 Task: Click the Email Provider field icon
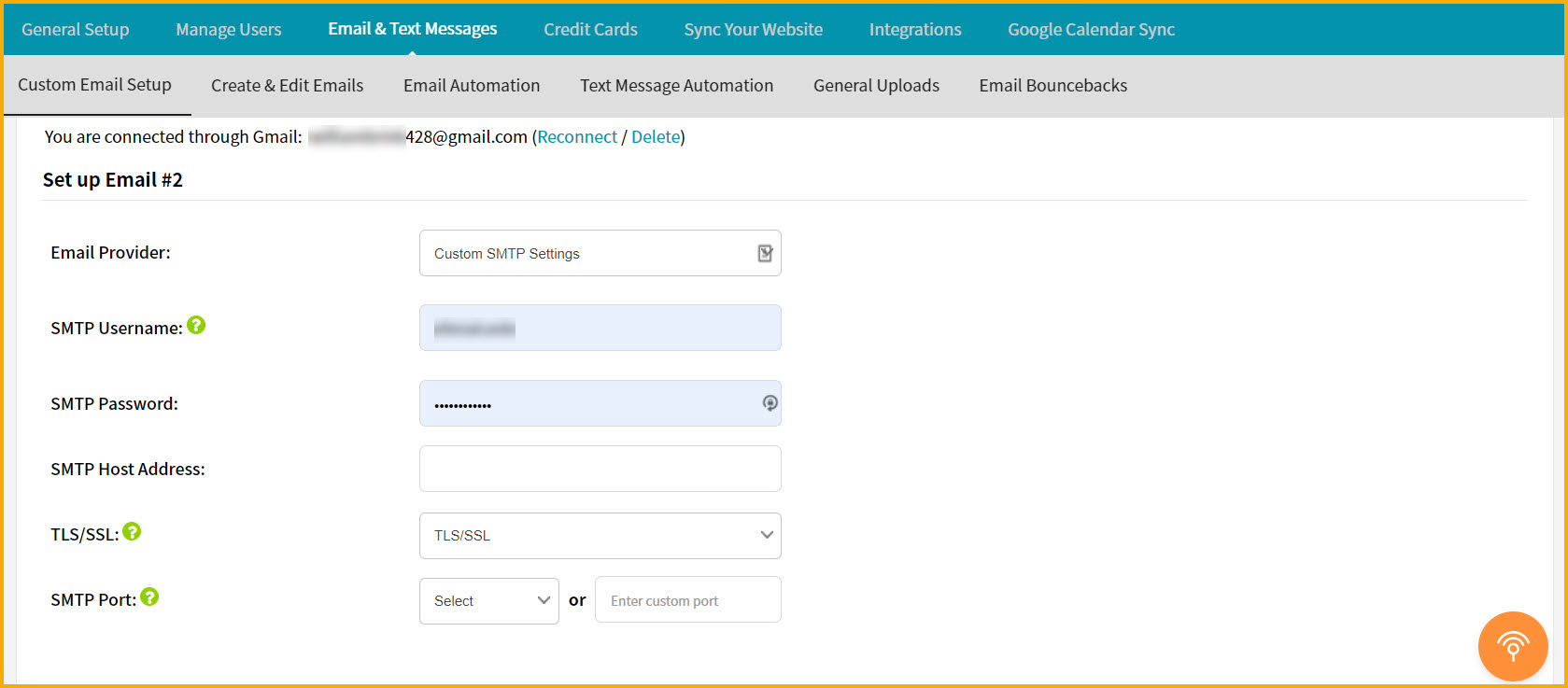coord(765,253)
